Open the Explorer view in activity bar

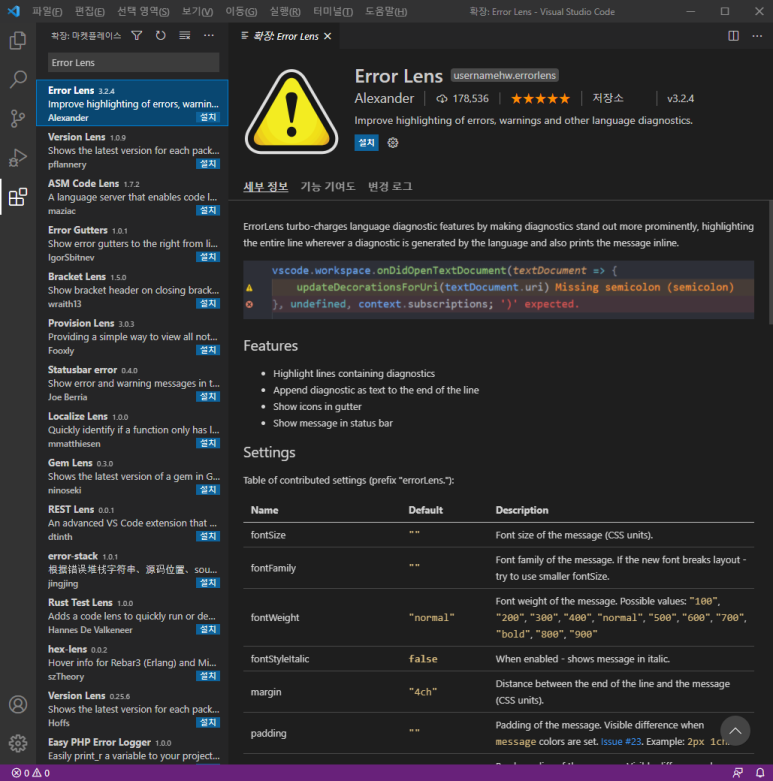coord(18,40)
